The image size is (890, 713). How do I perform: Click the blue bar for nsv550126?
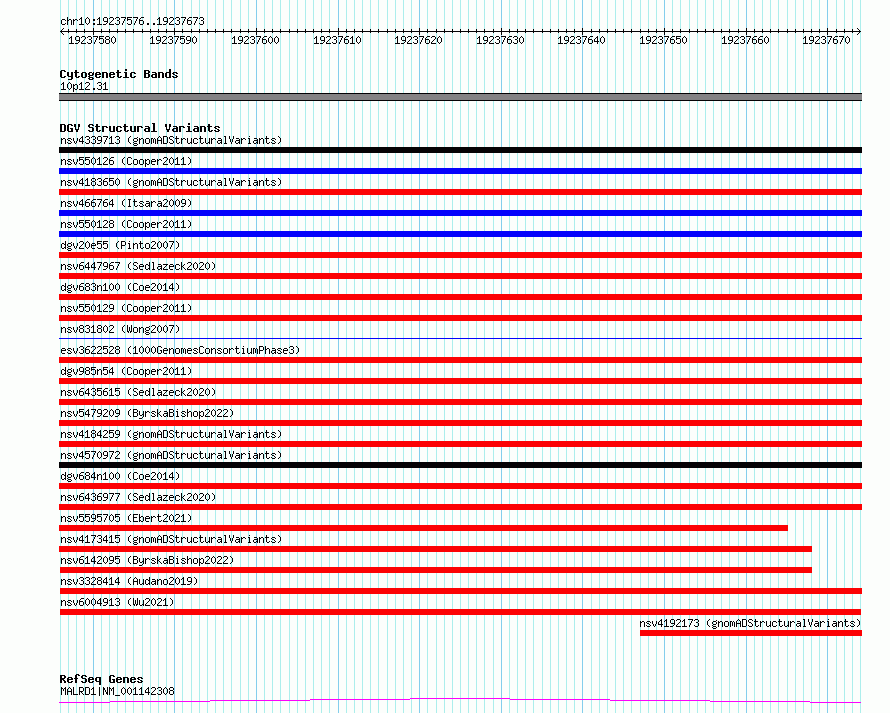click(x=460, y=171)
